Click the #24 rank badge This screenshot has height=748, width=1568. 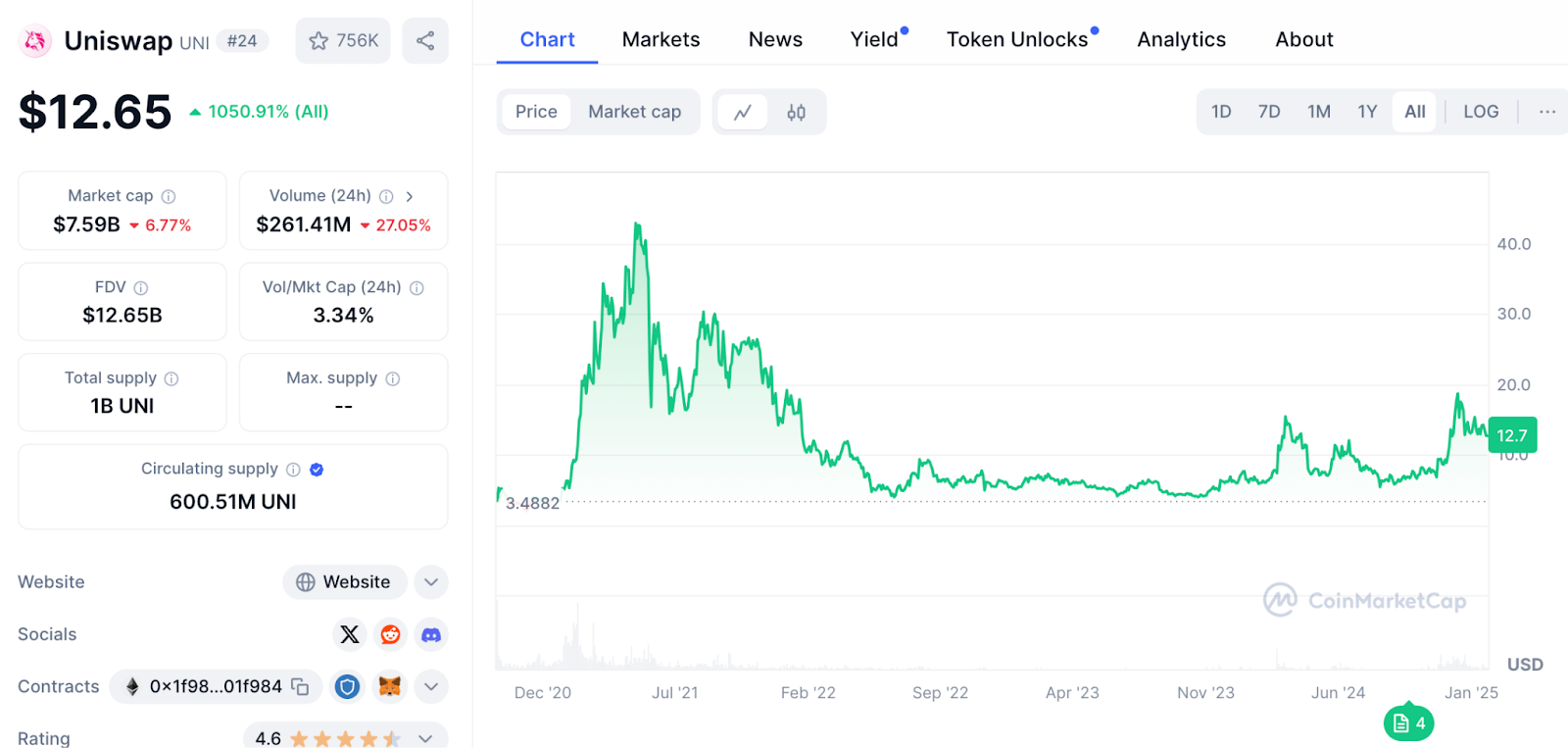[x=242, y=41]
